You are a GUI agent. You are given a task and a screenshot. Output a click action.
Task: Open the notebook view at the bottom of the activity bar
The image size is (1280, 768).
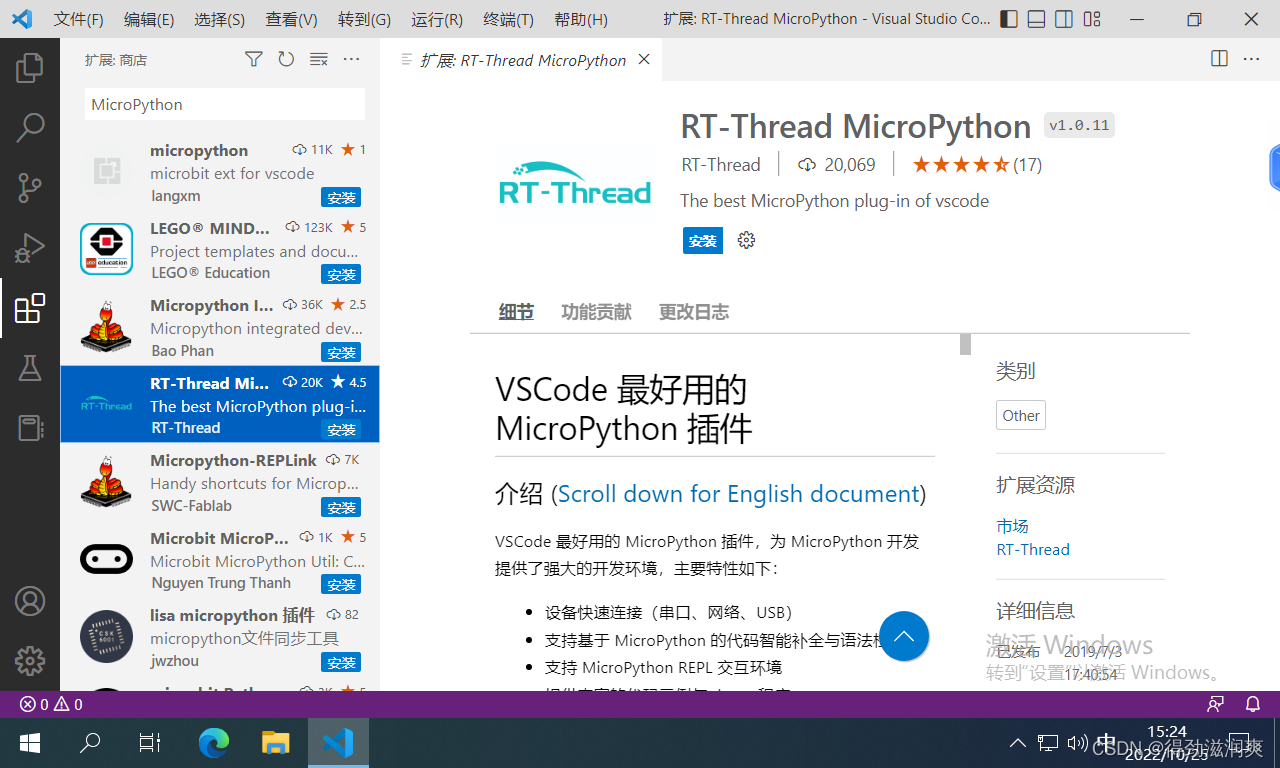[30, 428]
